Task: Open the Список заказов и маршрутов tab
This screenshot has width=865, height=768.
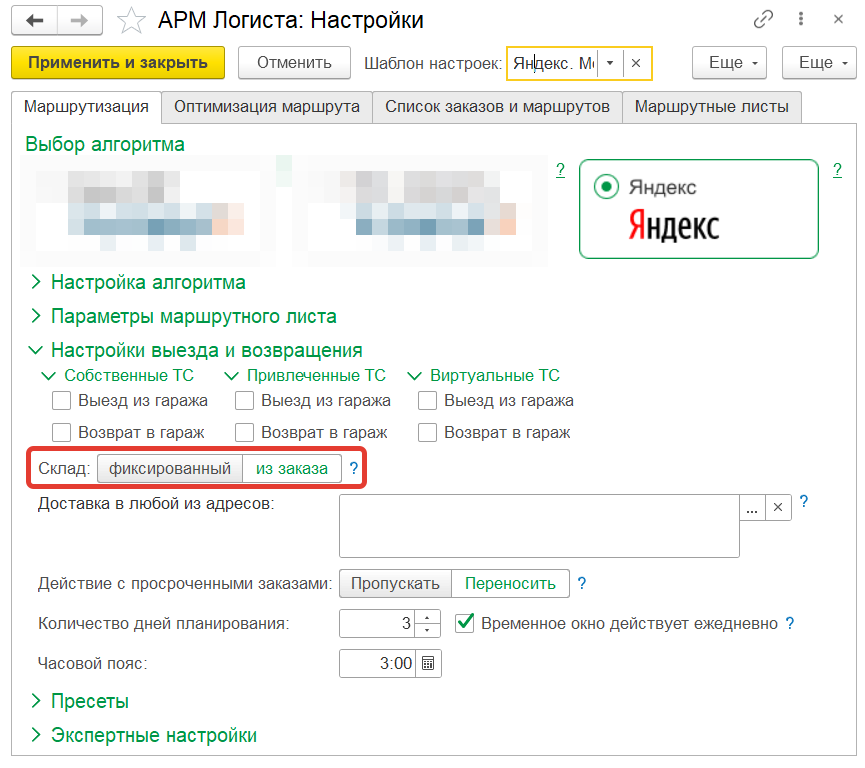Action: 498,106
